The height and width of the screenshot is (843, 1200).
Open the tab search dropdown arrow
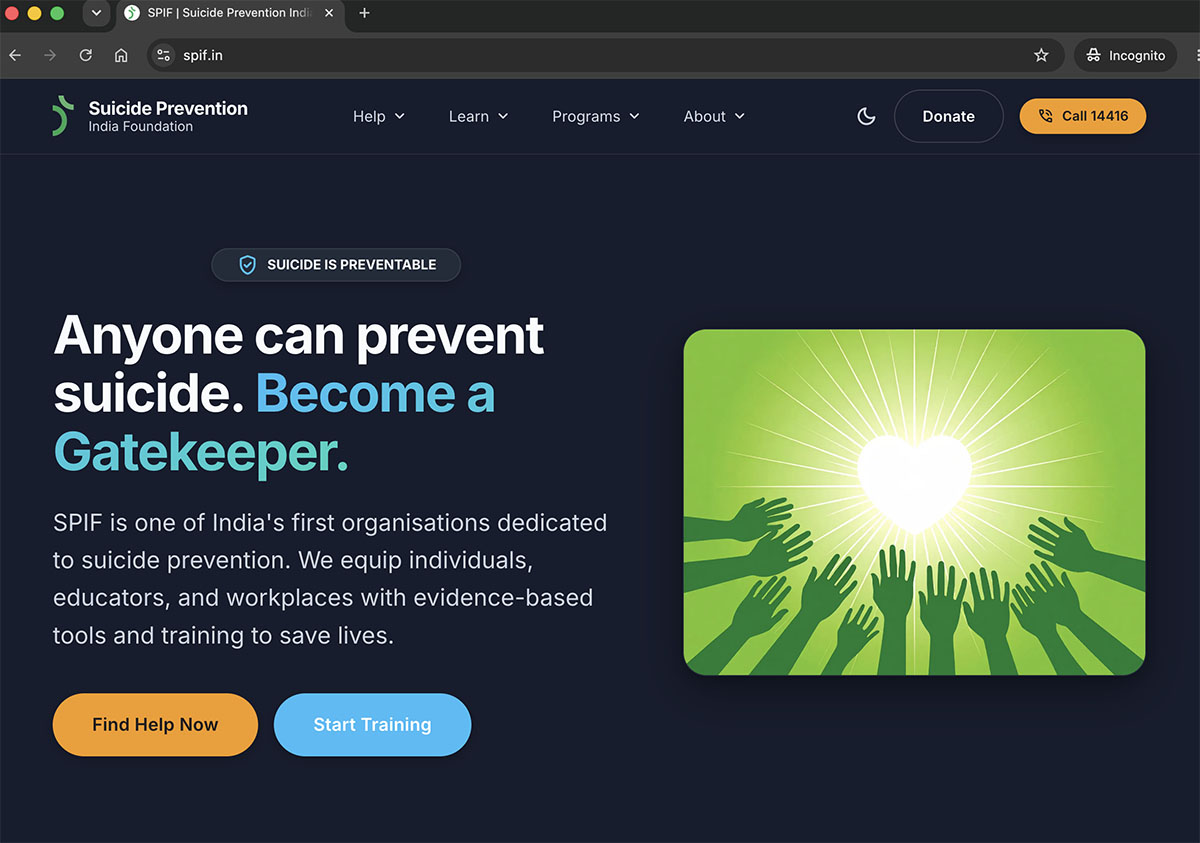point(96,13)
